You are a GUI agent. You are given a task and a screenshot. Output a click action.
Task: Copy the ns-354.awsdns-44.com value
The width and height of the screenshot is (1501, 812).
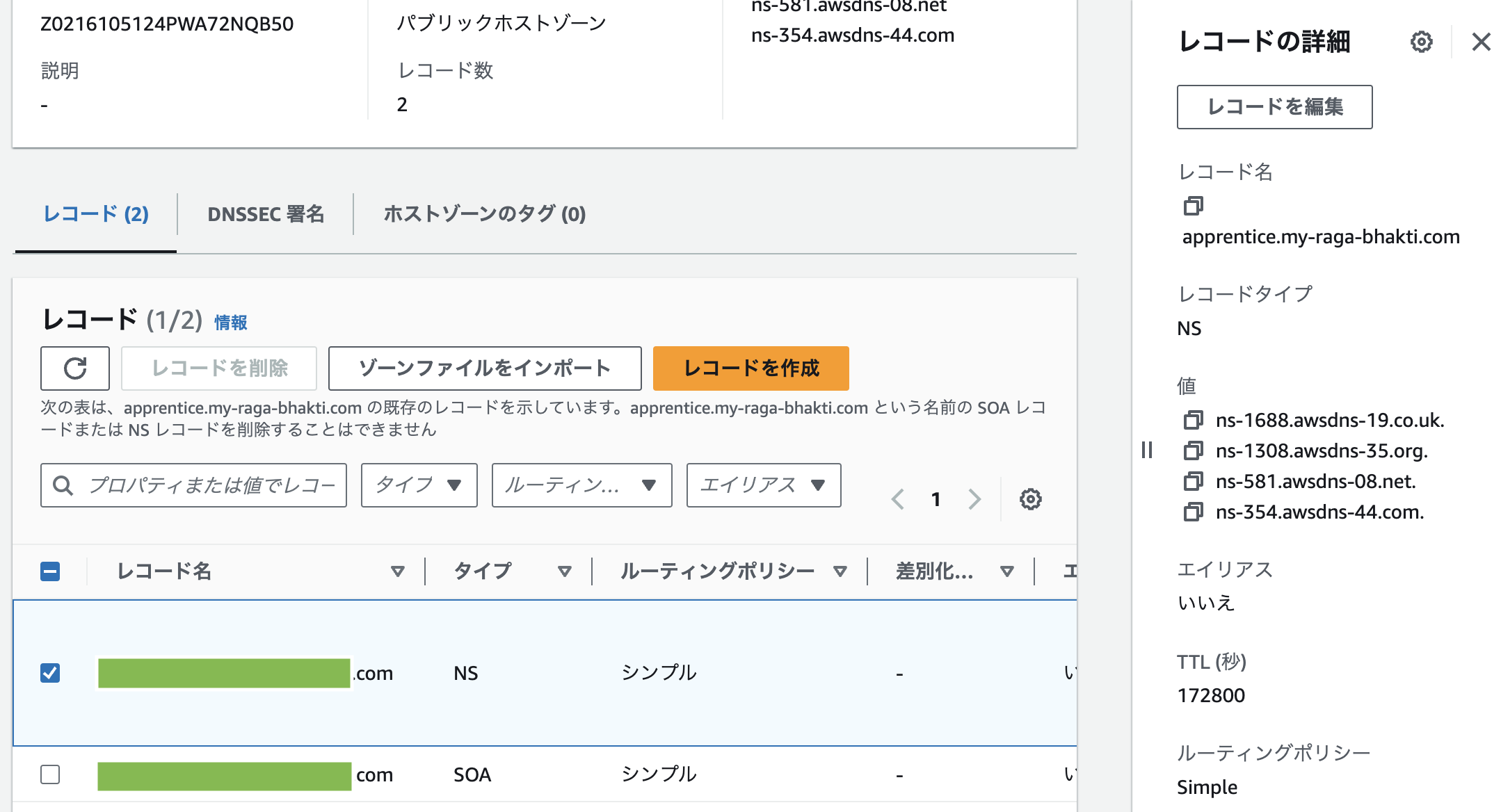[x=1194, y=512]
